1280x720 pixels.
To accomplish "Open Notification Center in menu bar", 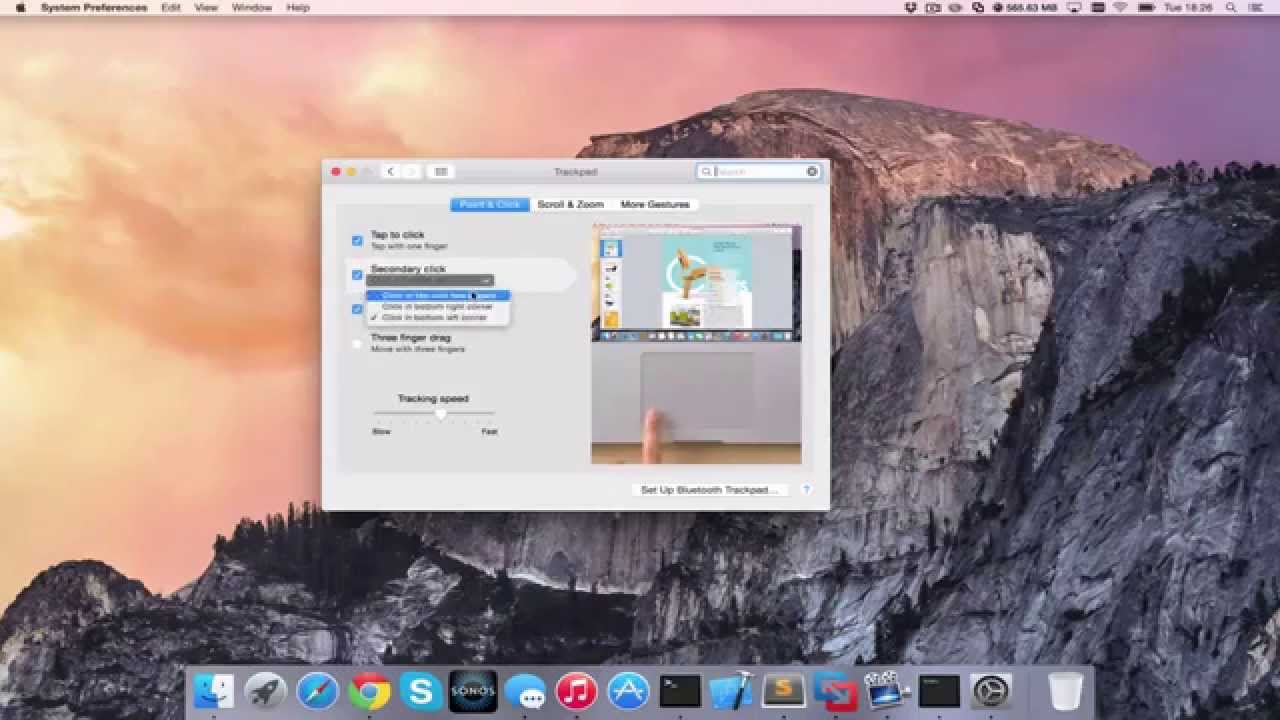I will [1255, 7].
